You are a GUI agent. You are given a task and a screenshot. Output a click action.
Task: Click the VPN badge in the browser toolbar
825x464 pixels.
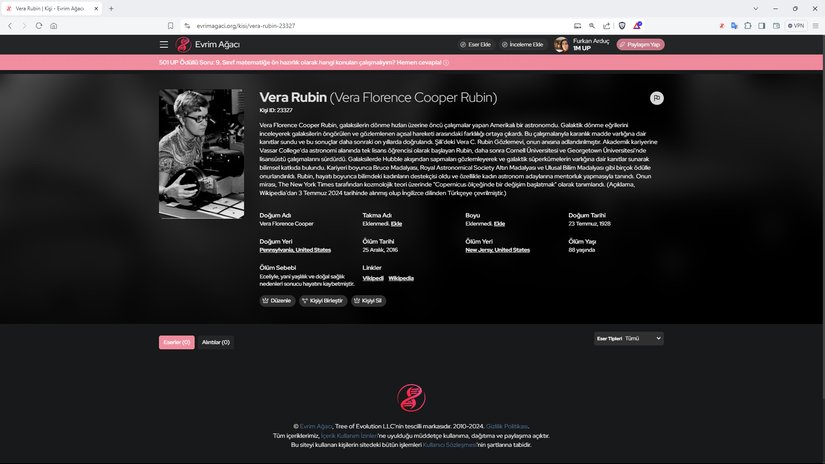[x=796, y=25]
